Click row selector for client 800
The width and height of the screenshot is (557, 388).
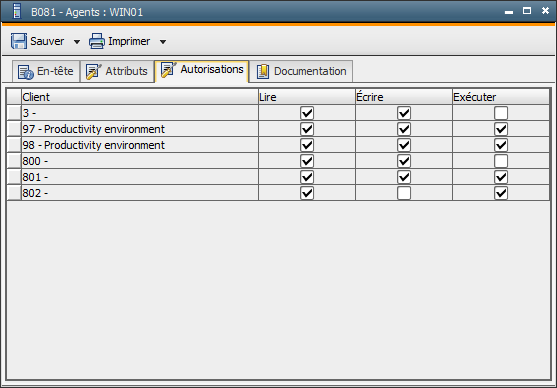(14, 161)
